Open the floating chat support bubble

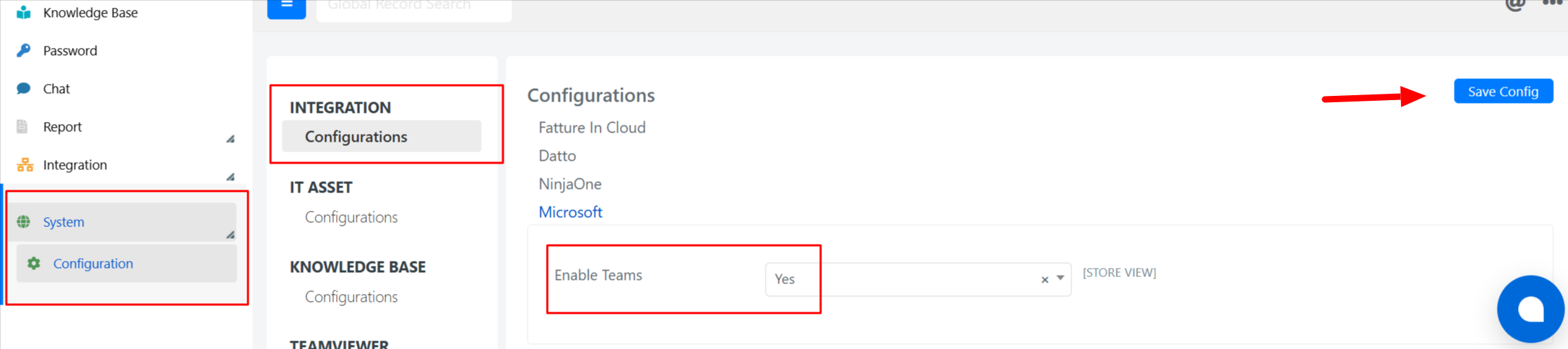click(1530, 310)
